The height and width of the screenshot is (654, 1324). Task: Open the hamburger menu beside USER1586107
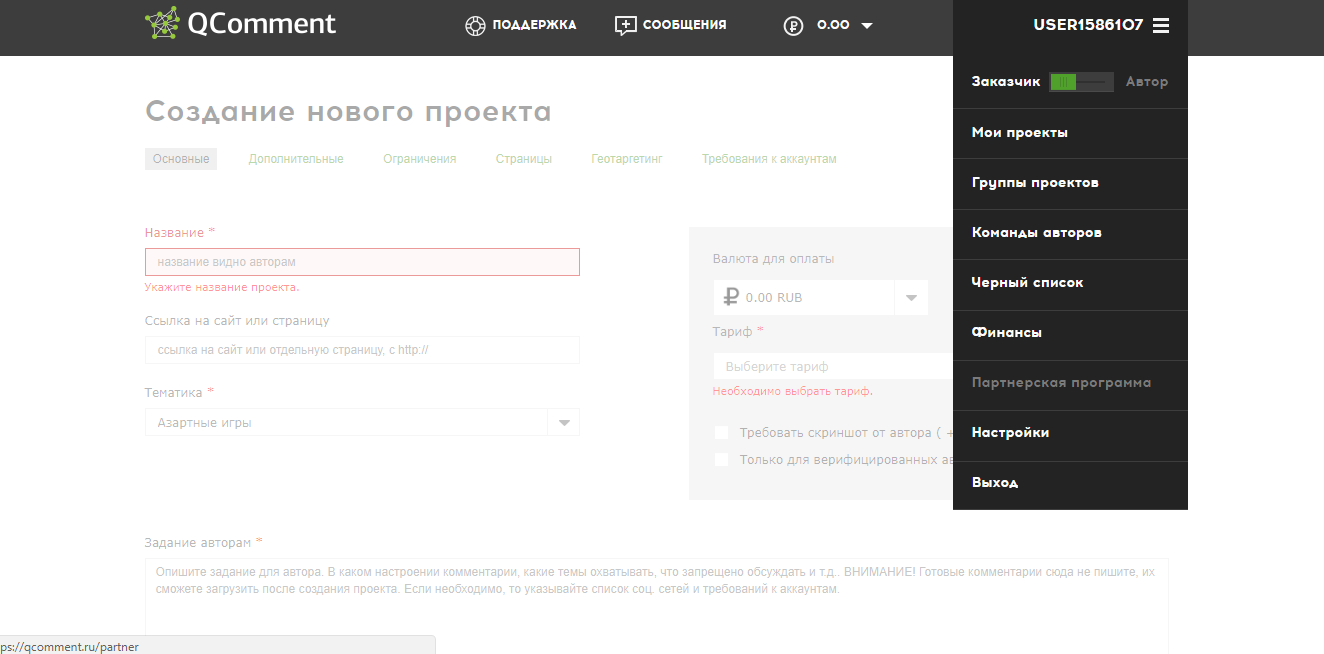click(1161, 25)
